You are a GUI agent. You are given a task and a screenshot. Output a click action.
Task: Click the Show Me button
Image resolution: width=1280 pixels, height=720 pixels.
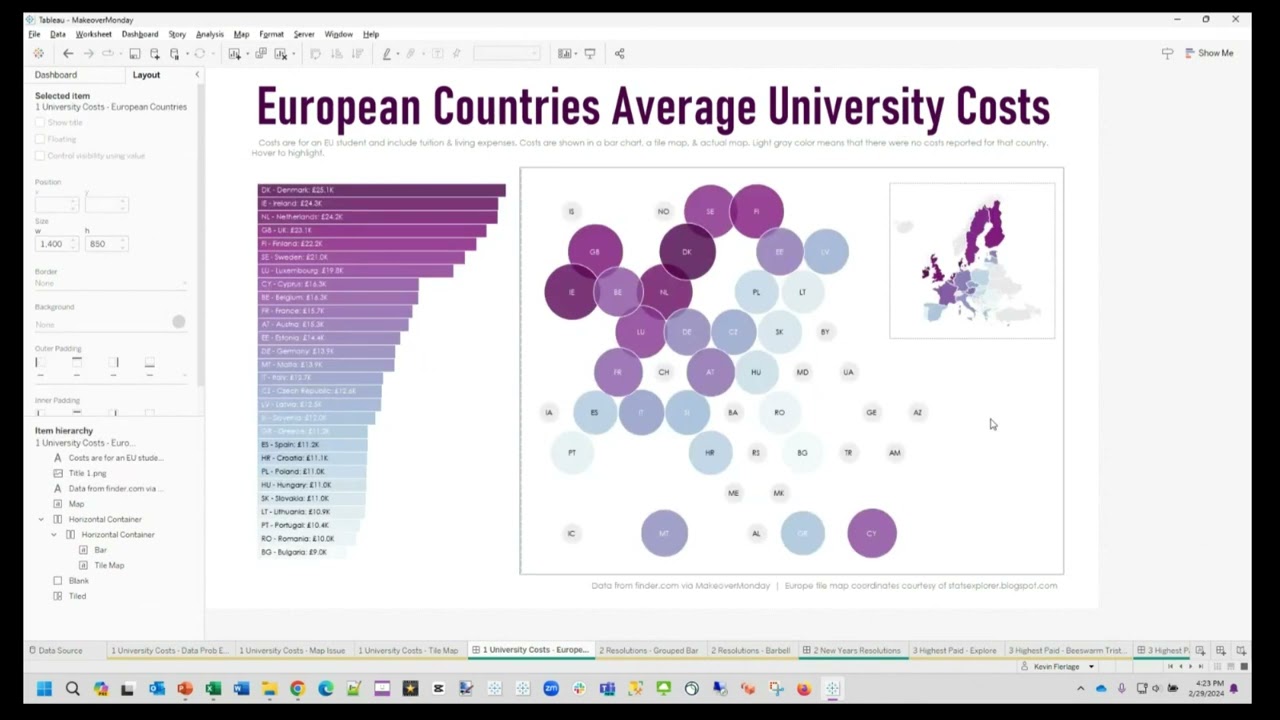point(1210,53)
